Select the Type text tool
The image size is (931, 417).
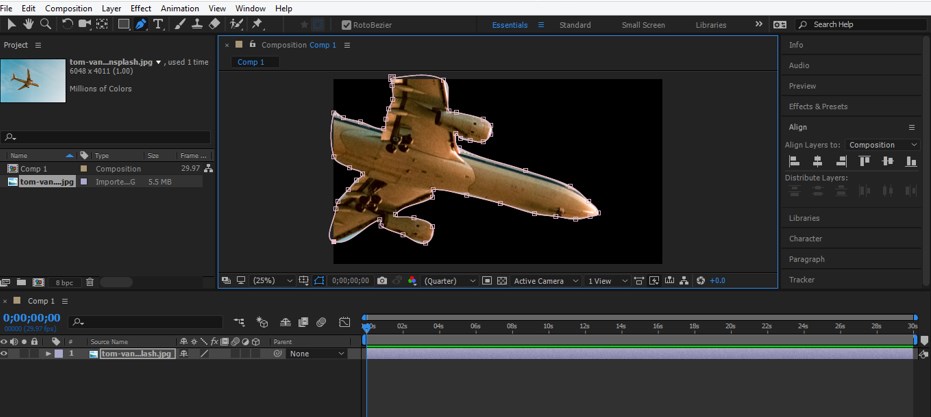(x=158, y=24)
